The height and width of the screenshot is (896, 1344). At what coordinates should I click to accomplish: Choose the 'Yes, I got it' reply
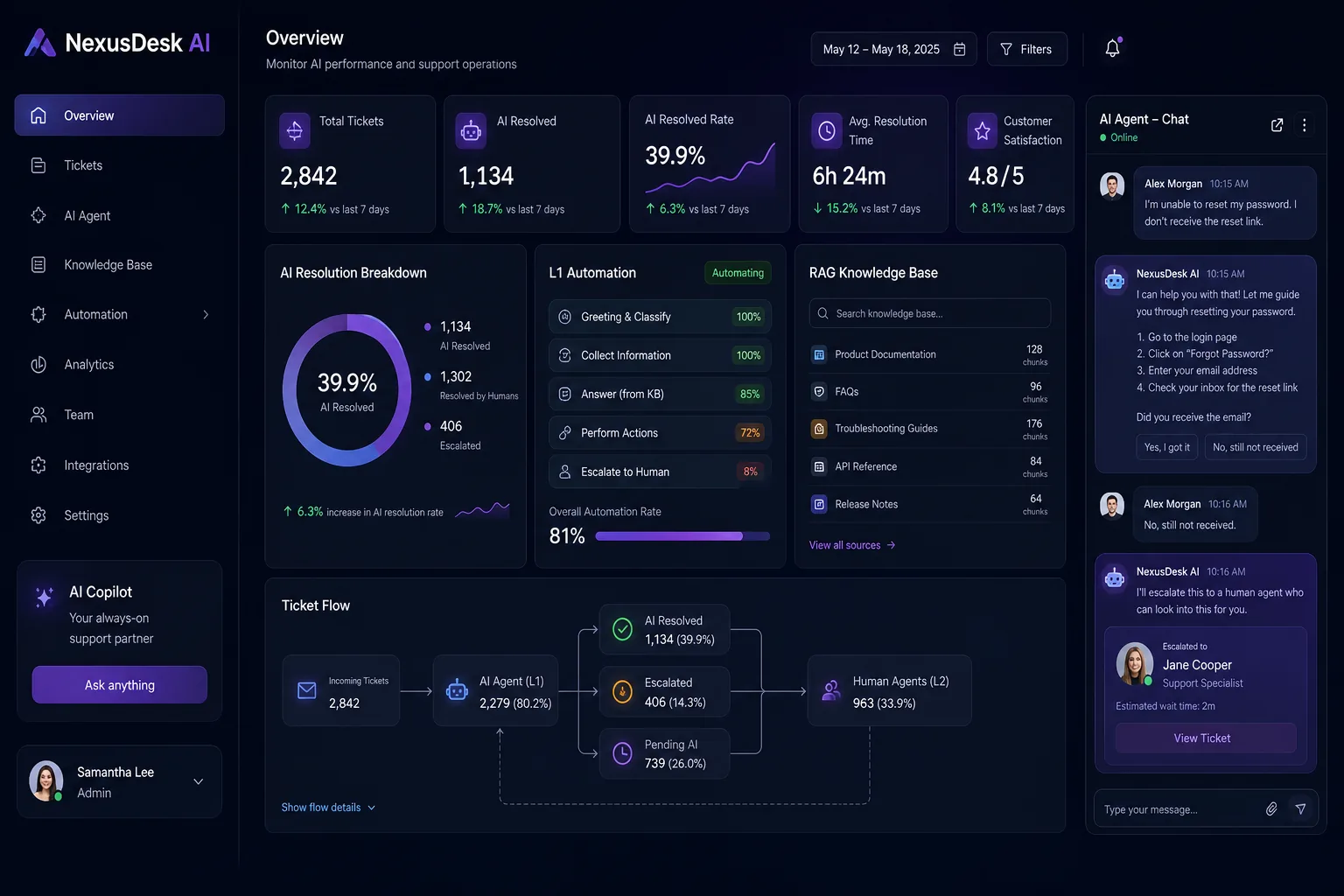[1167, 447]
